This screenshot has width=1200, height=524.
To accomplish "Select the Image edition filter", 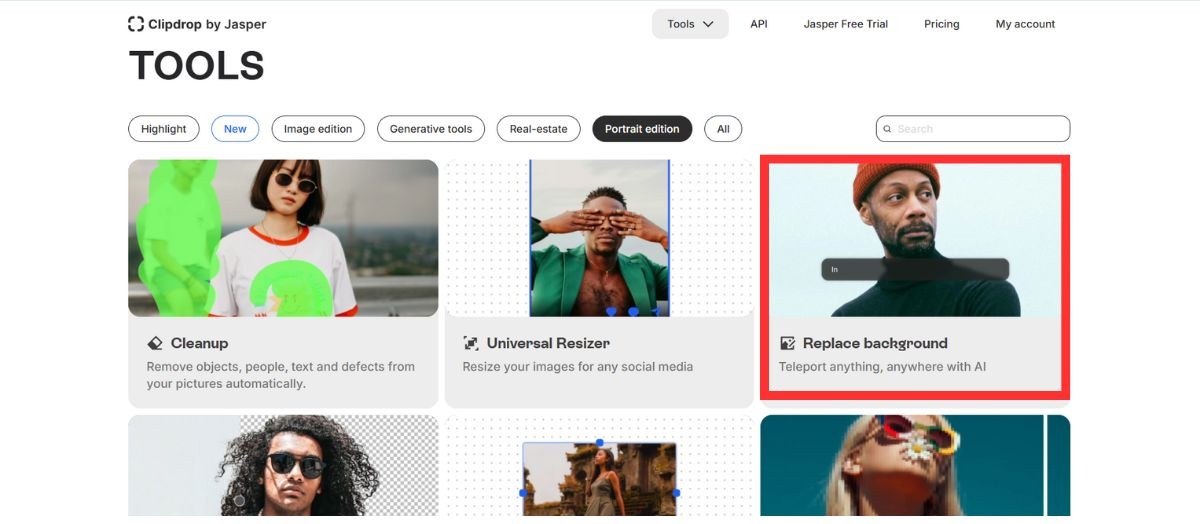I will [318, 129].
